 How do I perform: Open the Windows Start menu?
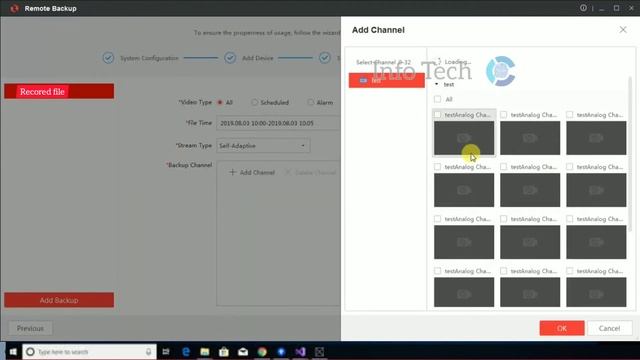(x=13, y=352)
